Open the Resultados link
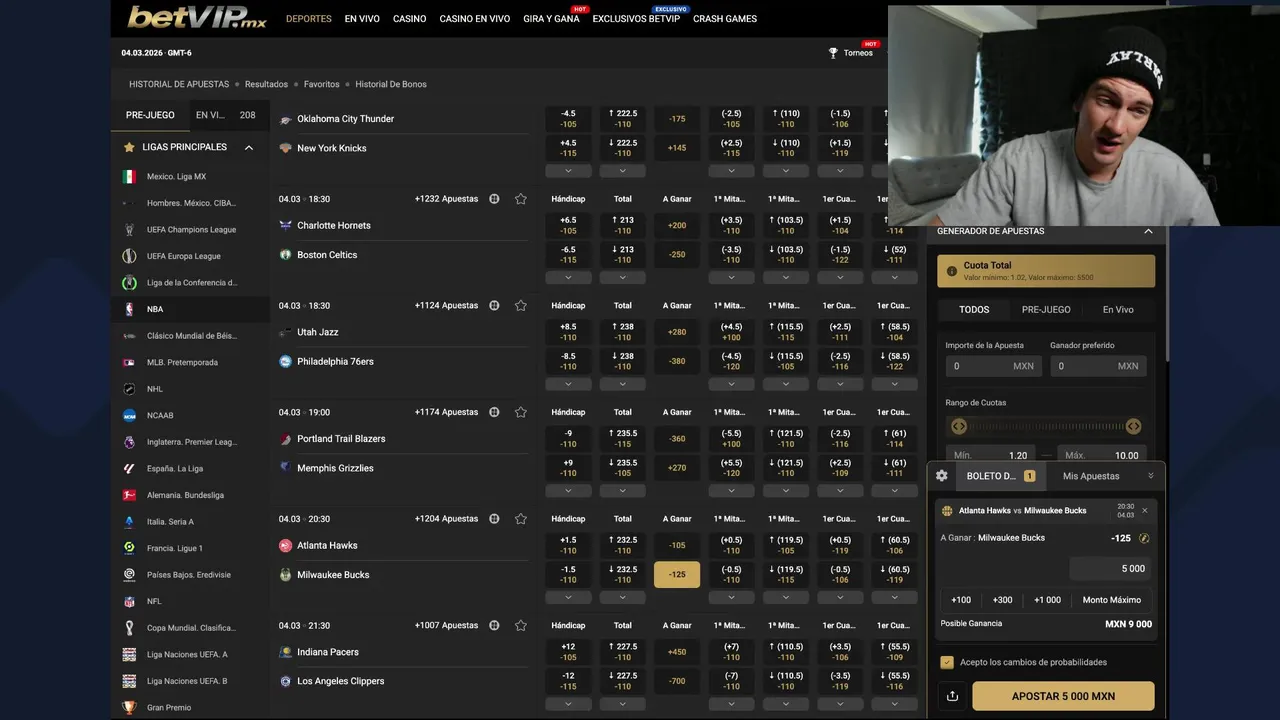This screenshot has height=720, width=1280. click(x=266, y=85)
